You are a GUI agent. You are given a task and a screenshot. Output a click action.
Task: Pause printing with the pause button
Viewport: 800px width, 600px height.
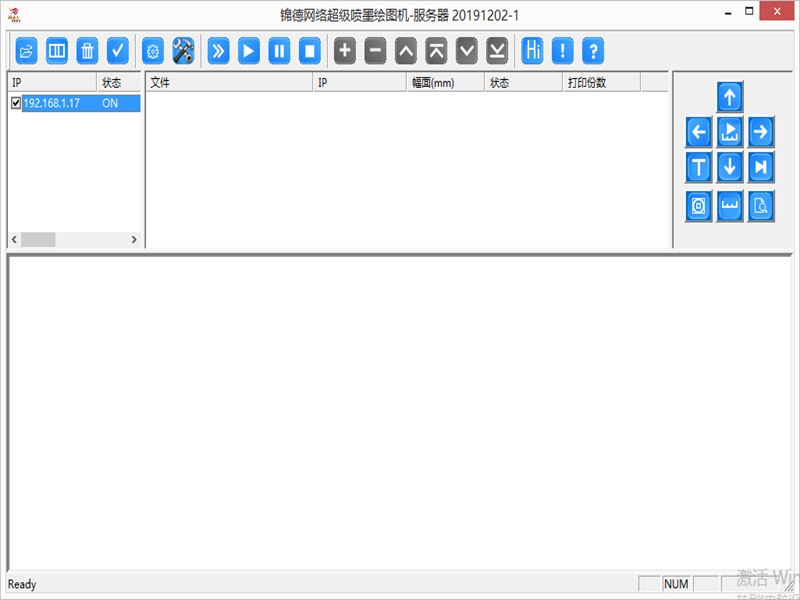[279, 50]
